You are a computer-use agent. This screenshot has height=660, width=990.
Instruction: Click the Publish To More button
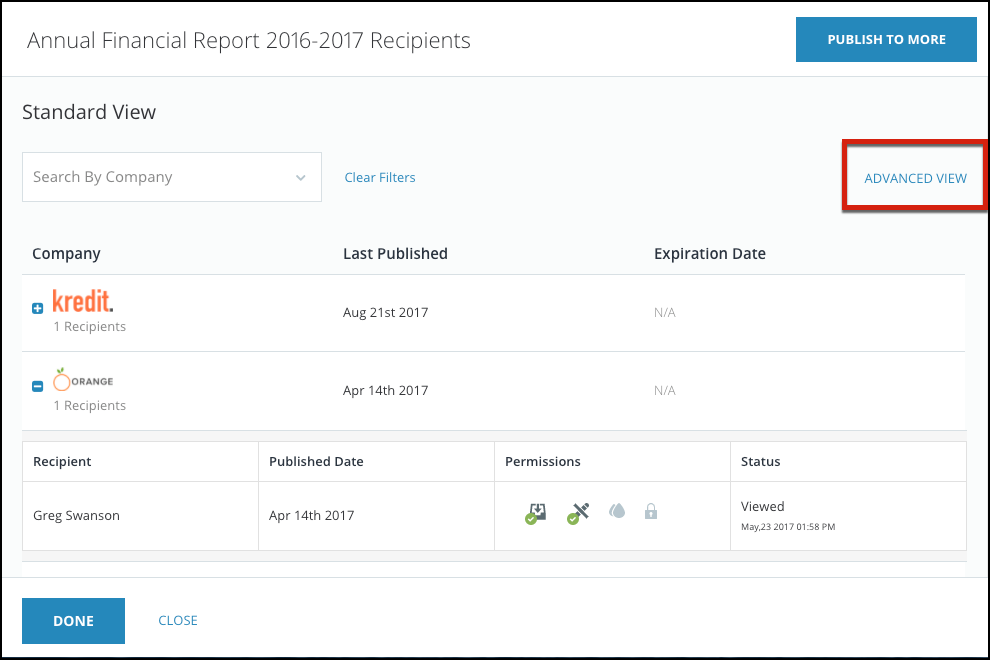(886, 39)
